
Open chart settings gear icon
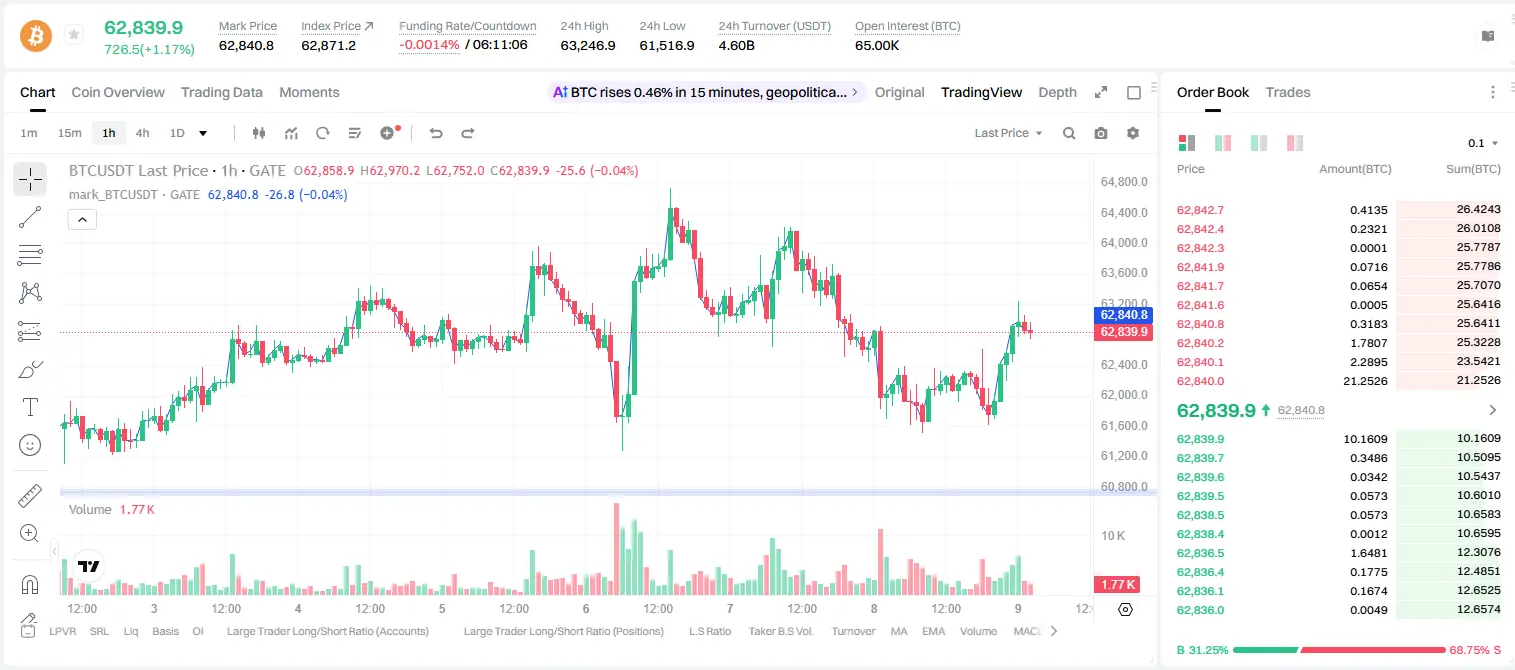click(1133, 133)
